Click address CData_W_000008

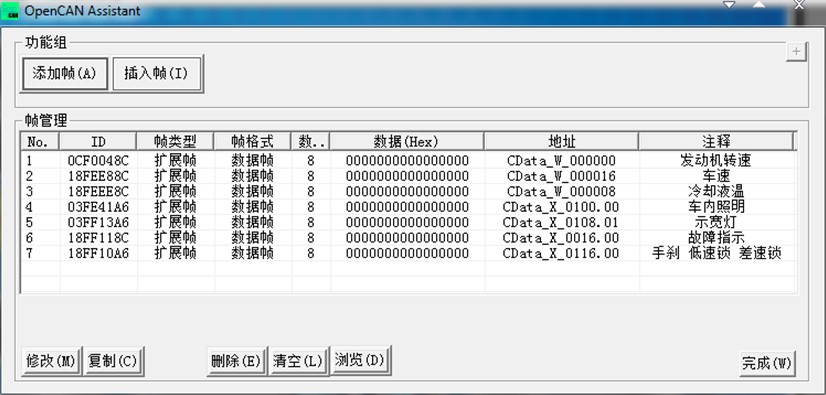point(561,191)
